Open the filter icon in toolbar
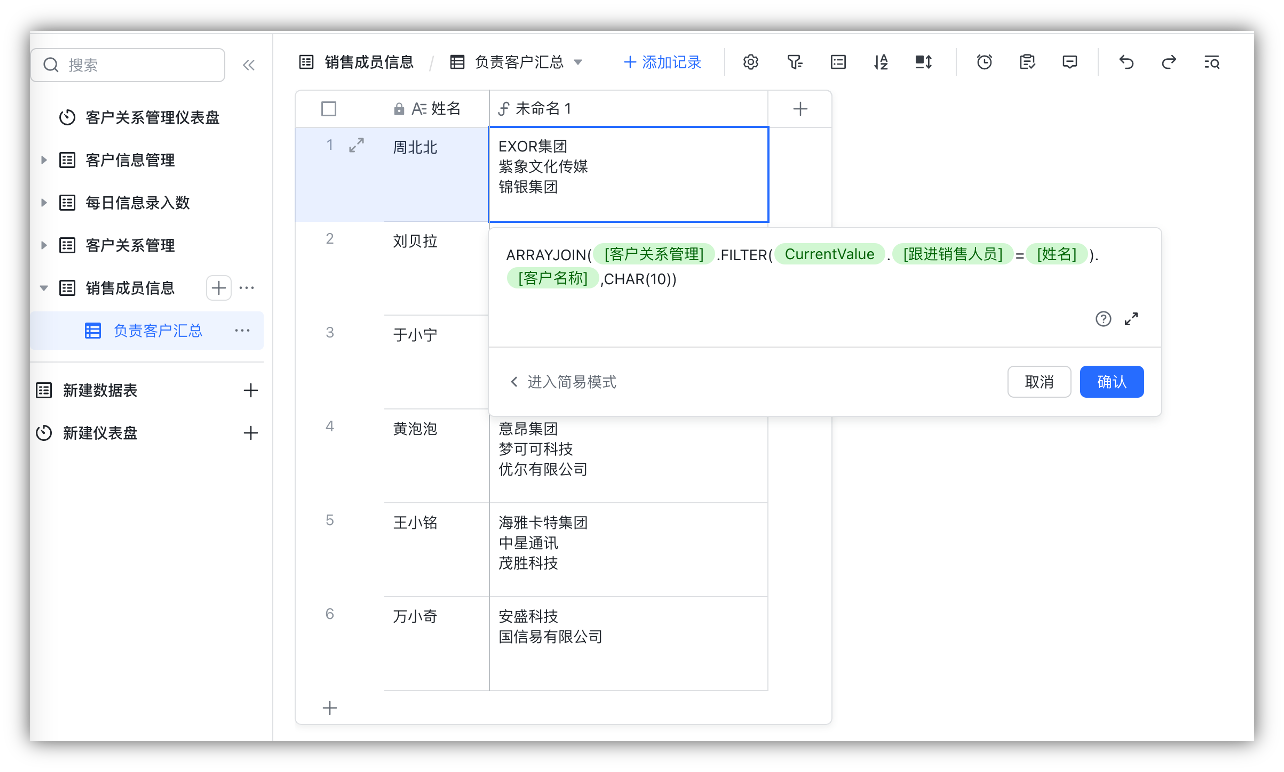The image size is (1284, 772). [x=795, y=62]
